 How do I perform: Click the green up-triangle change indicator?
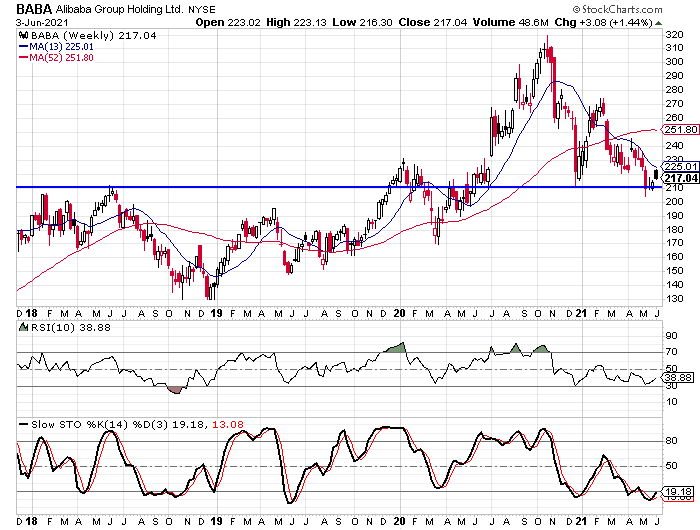point(658,23)
